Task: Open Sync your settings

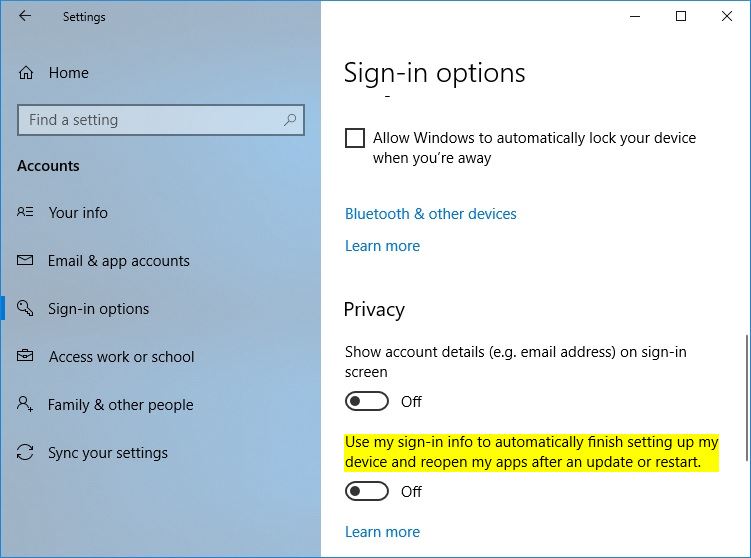Action: [x=108, y=453]
